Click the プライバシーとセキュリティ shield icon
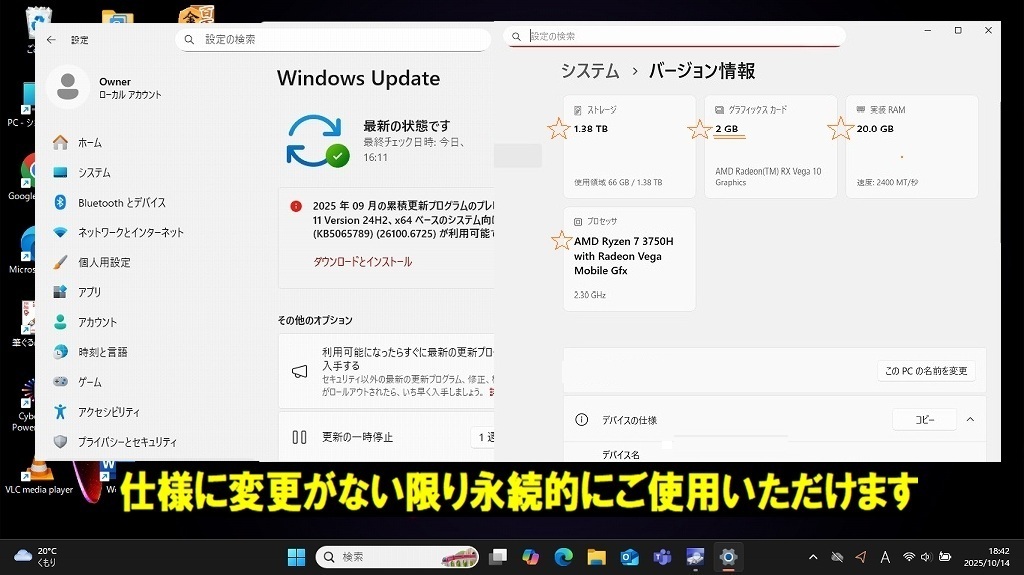This screenshot has height=575, width=1024. [x=60, y=442]
